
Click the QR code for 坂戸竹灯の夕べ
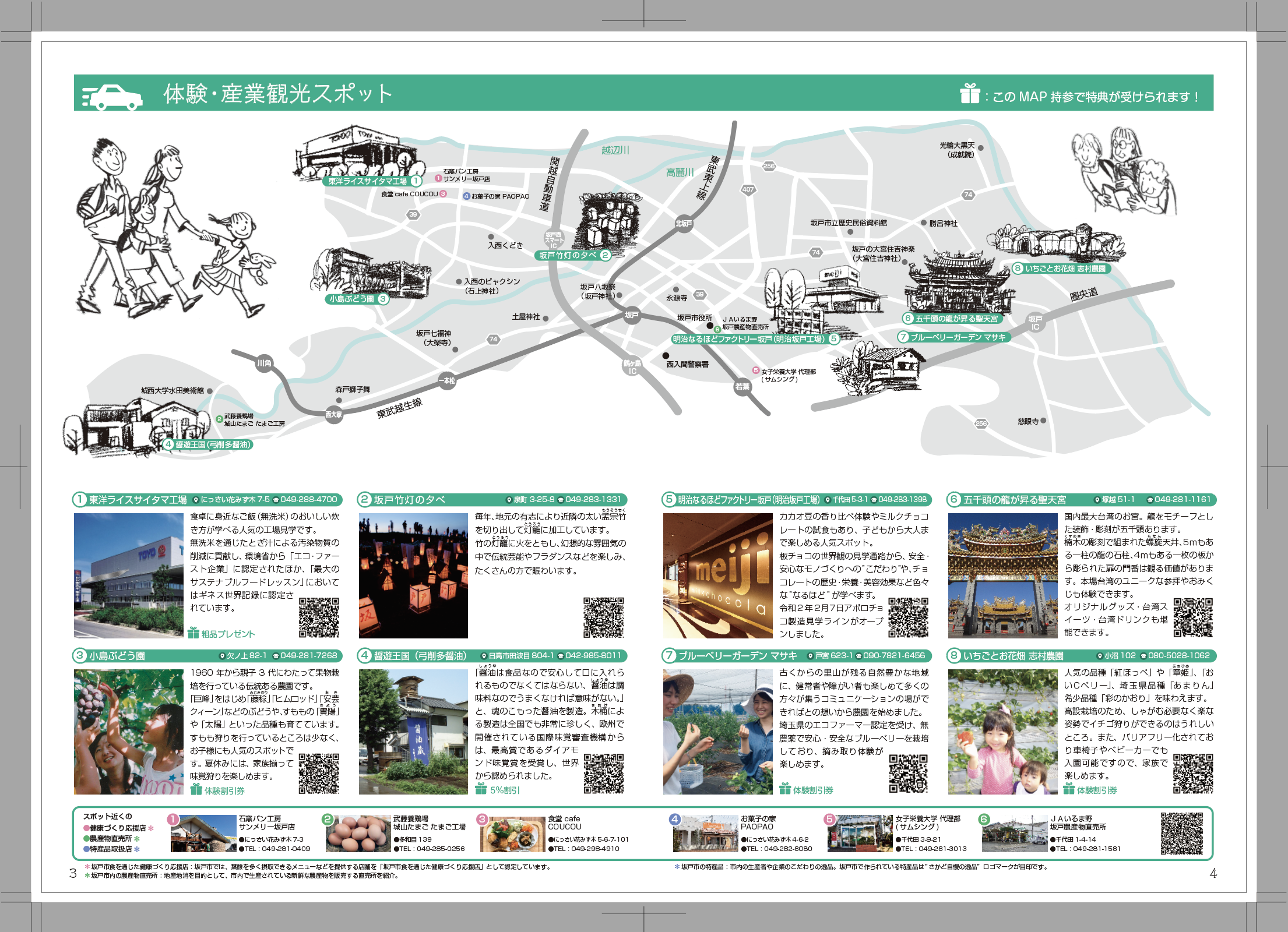(604, 617)
